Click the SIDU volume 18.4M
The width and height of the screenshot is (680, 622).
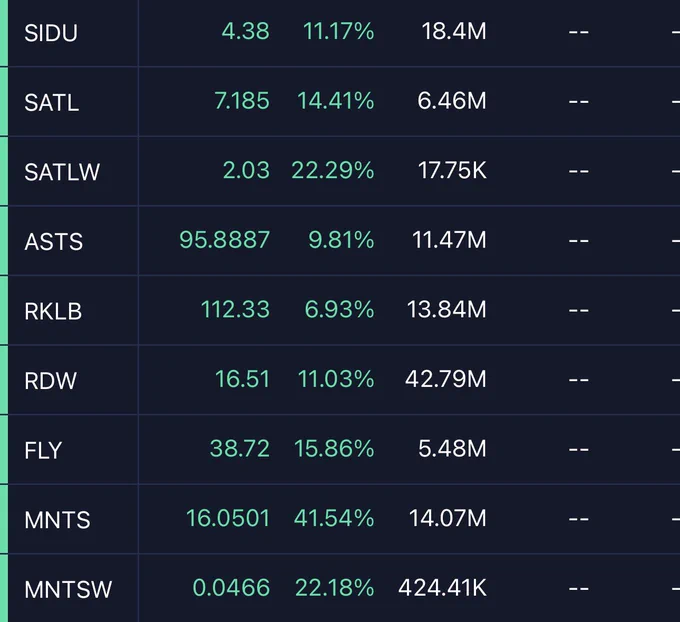click(x=454, y=31)
